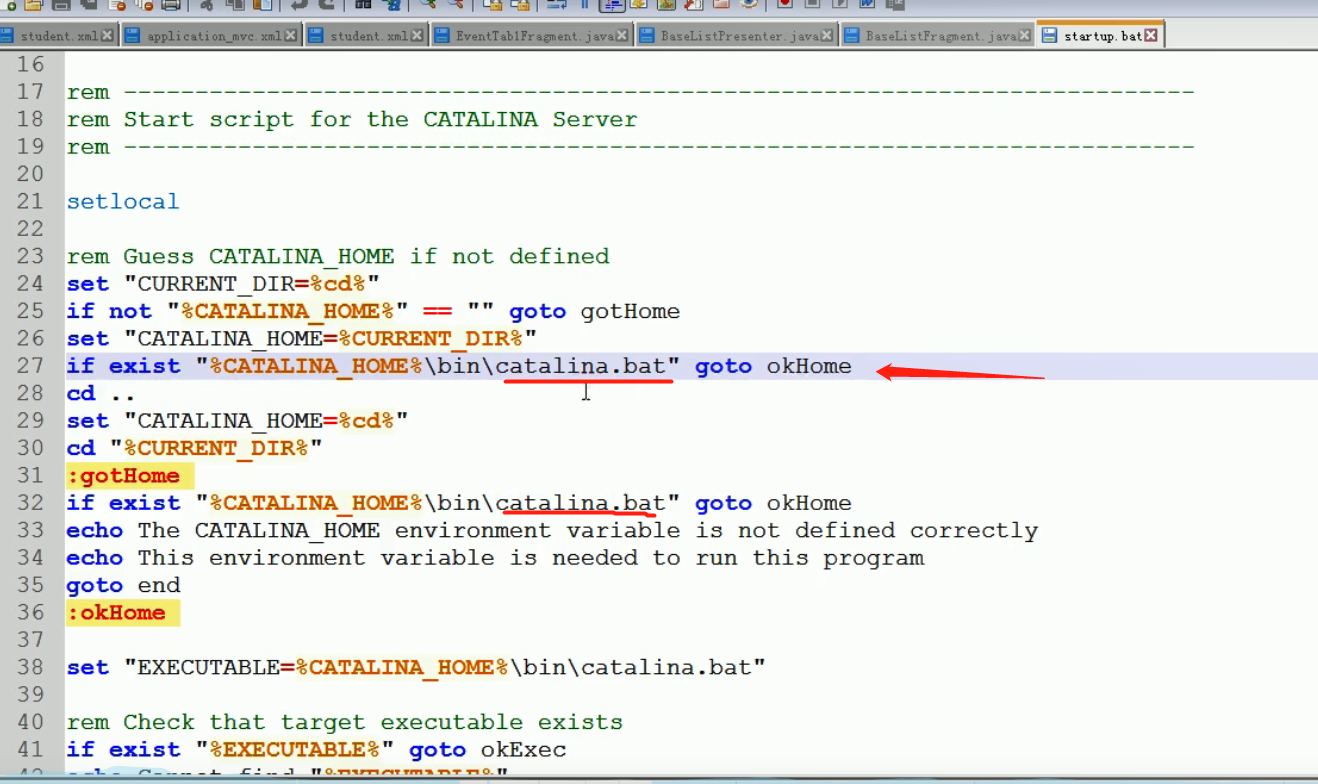Click the Stop recording macro icon
The width and height of the screenshot is (1318, 784).
812,4
